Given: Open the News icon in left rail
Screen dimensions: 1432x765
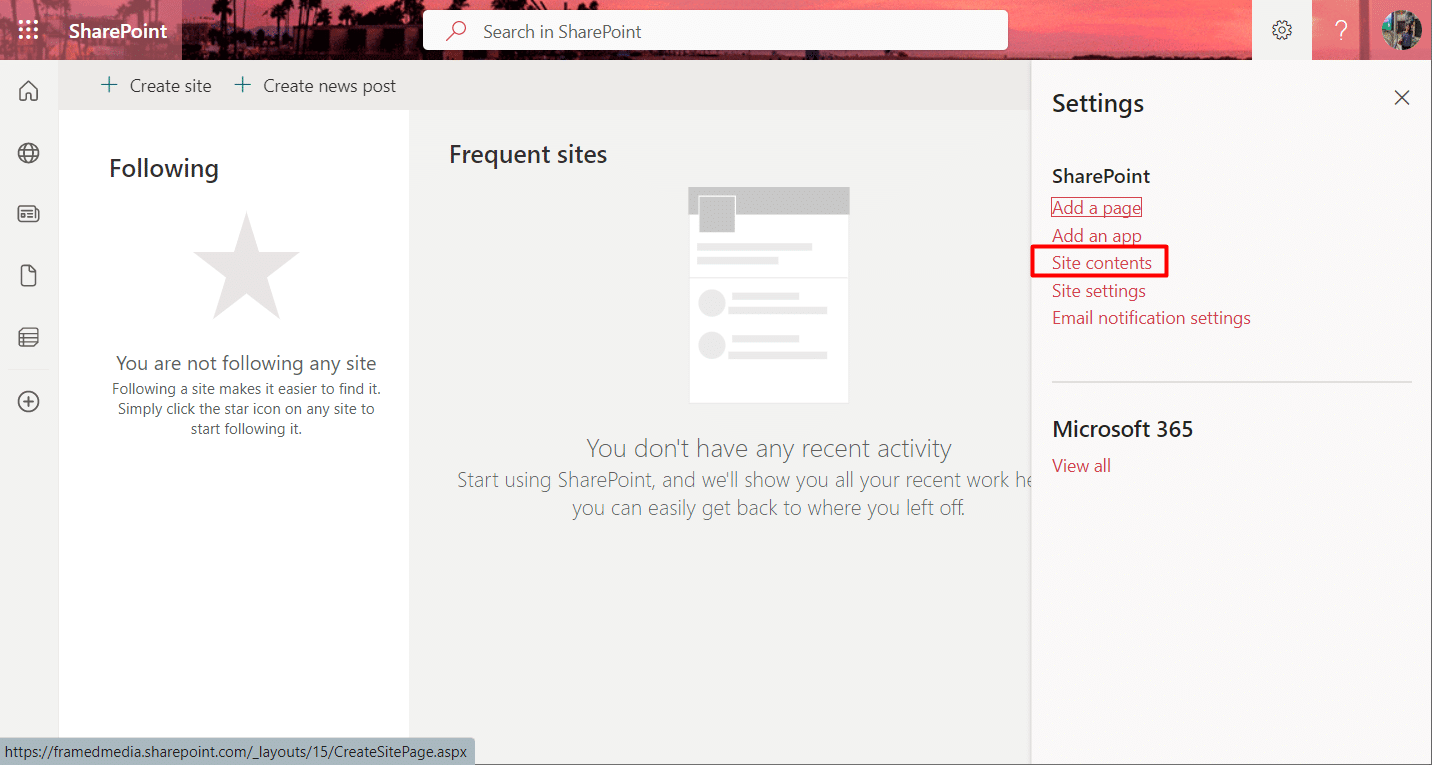Looking at the screenshot, I should pos(29,214).
